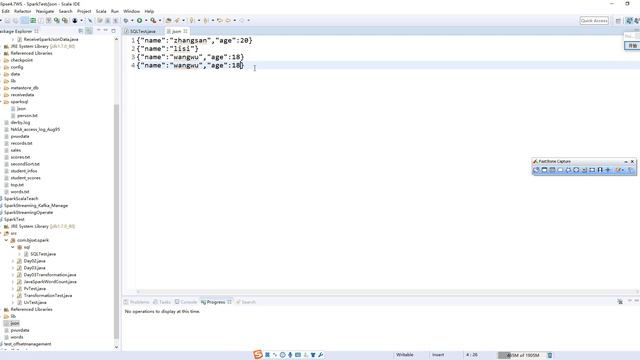Open the Console tab
This screenshot has height=360, width=640.
click(x=186, y=302)
